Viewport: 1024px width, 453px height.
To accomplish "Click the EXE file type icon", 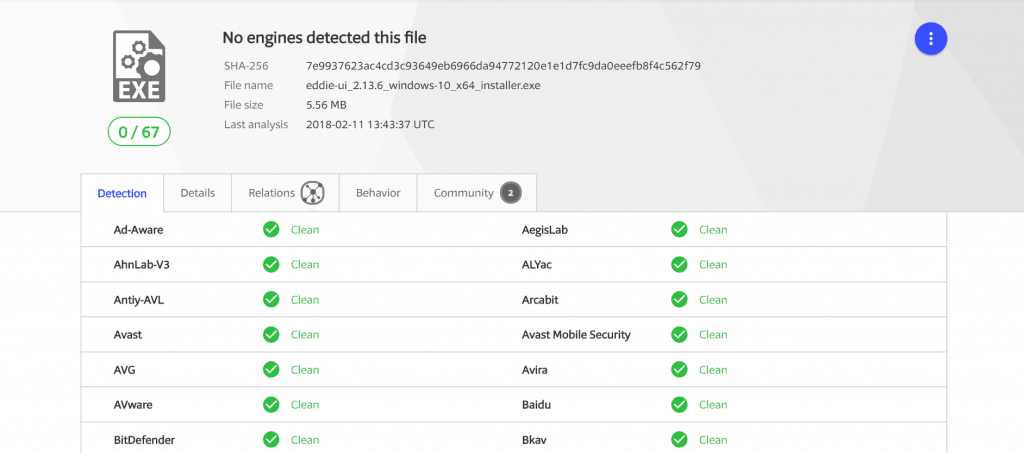I will (x=138, y=65).
